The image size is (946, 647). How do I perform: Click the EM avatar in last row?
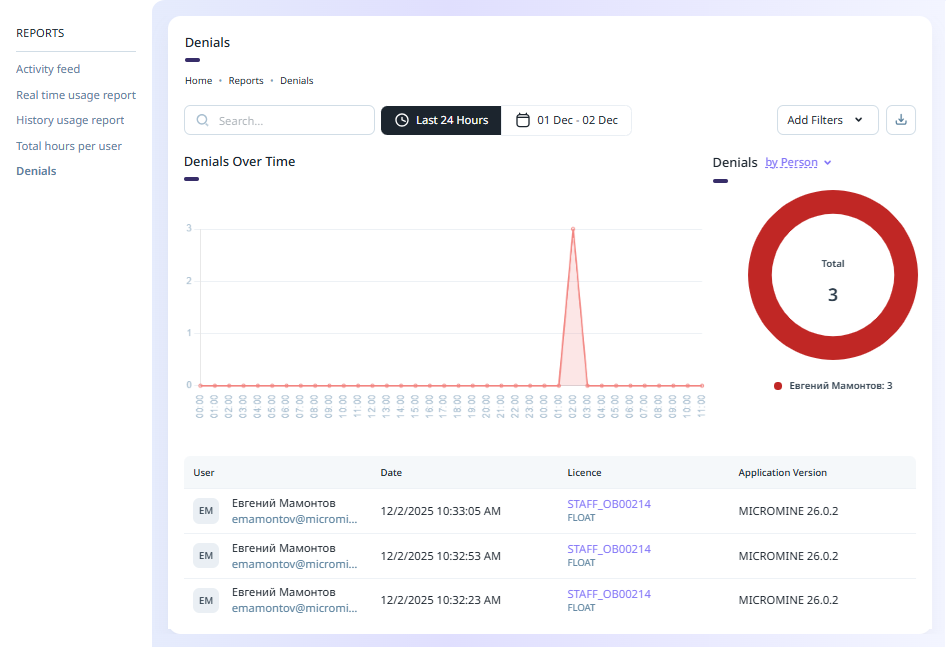pos(205,600)
